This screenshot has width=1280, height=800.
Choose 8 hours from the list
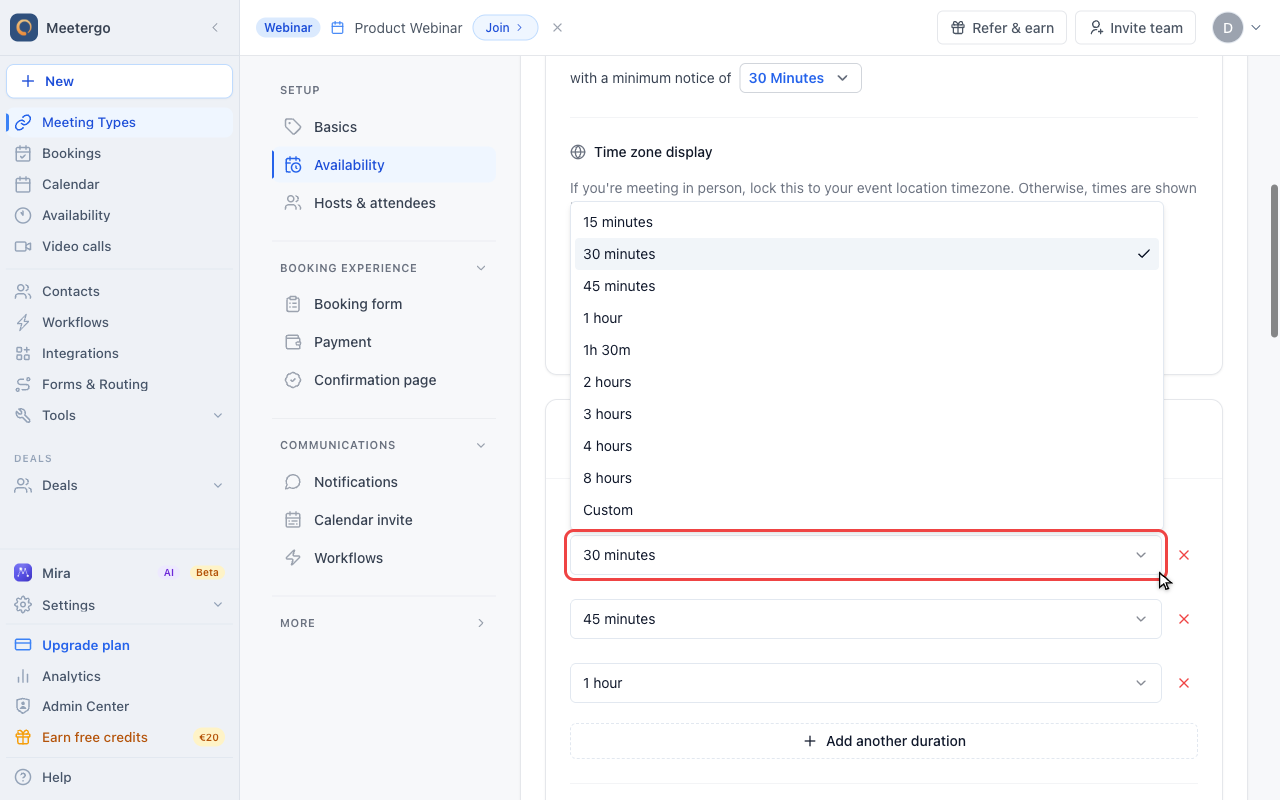pyautogui.click(x=867, y=478)
